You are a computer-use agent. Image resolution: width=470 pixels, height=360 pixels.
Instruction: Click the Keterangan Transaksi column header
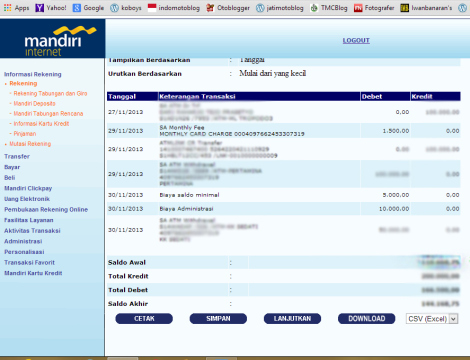click(259, 96)
